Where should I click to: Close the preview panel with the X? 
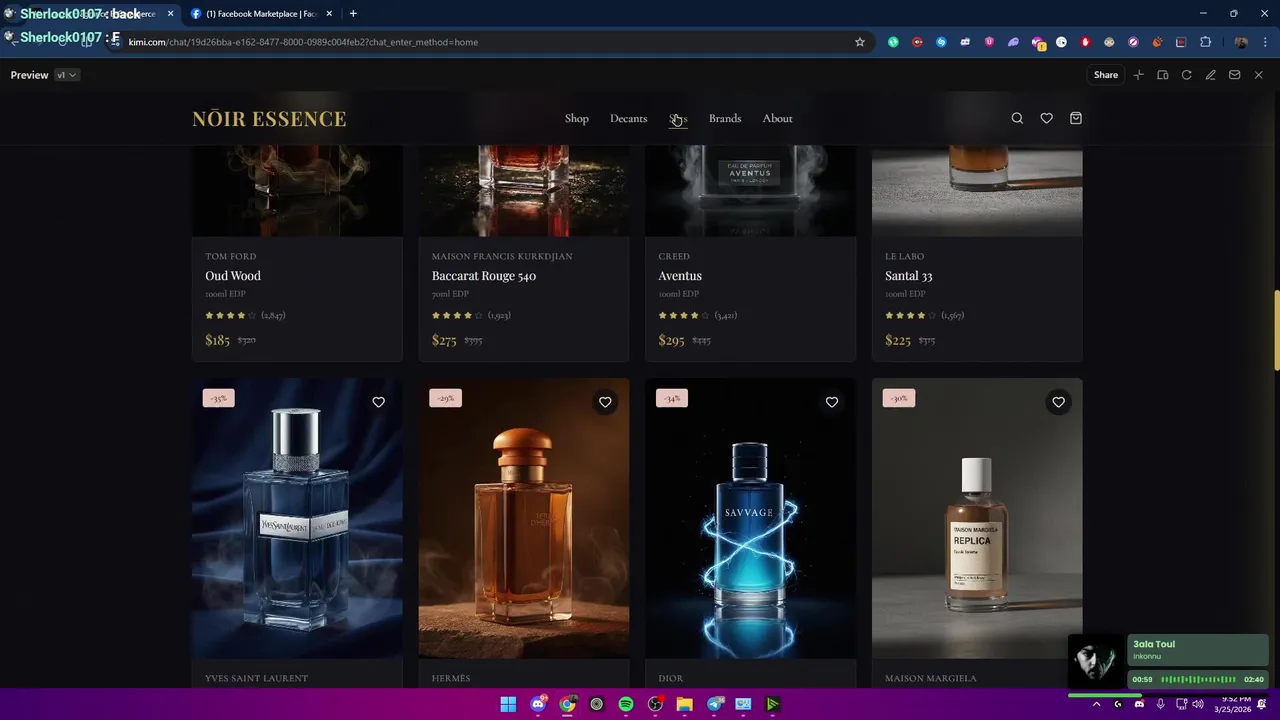(1258, 75)
